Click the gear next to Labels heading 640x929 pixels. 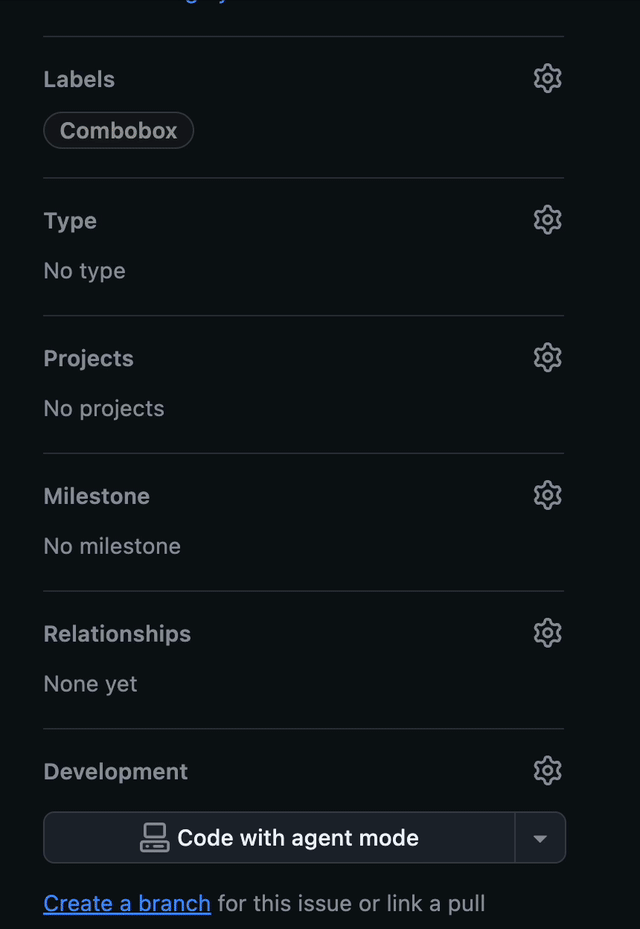click(547, 78)
